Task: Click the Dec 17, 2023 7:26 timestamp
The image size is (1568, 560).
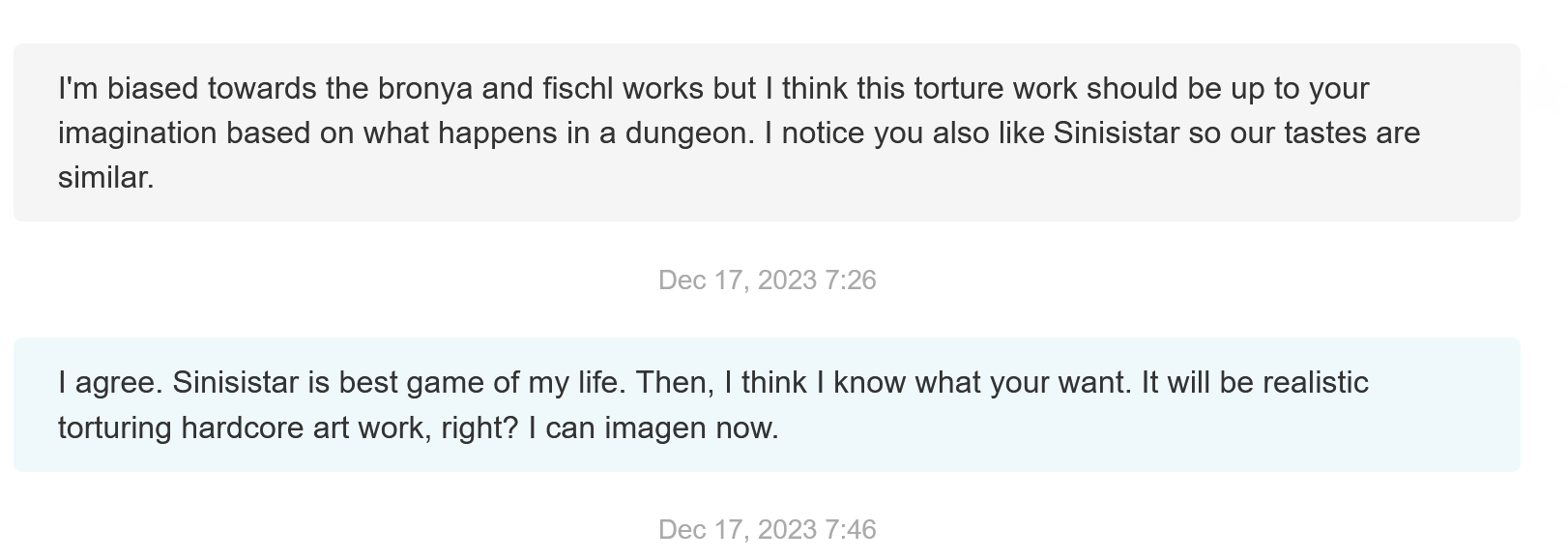Action: (767, 280)
